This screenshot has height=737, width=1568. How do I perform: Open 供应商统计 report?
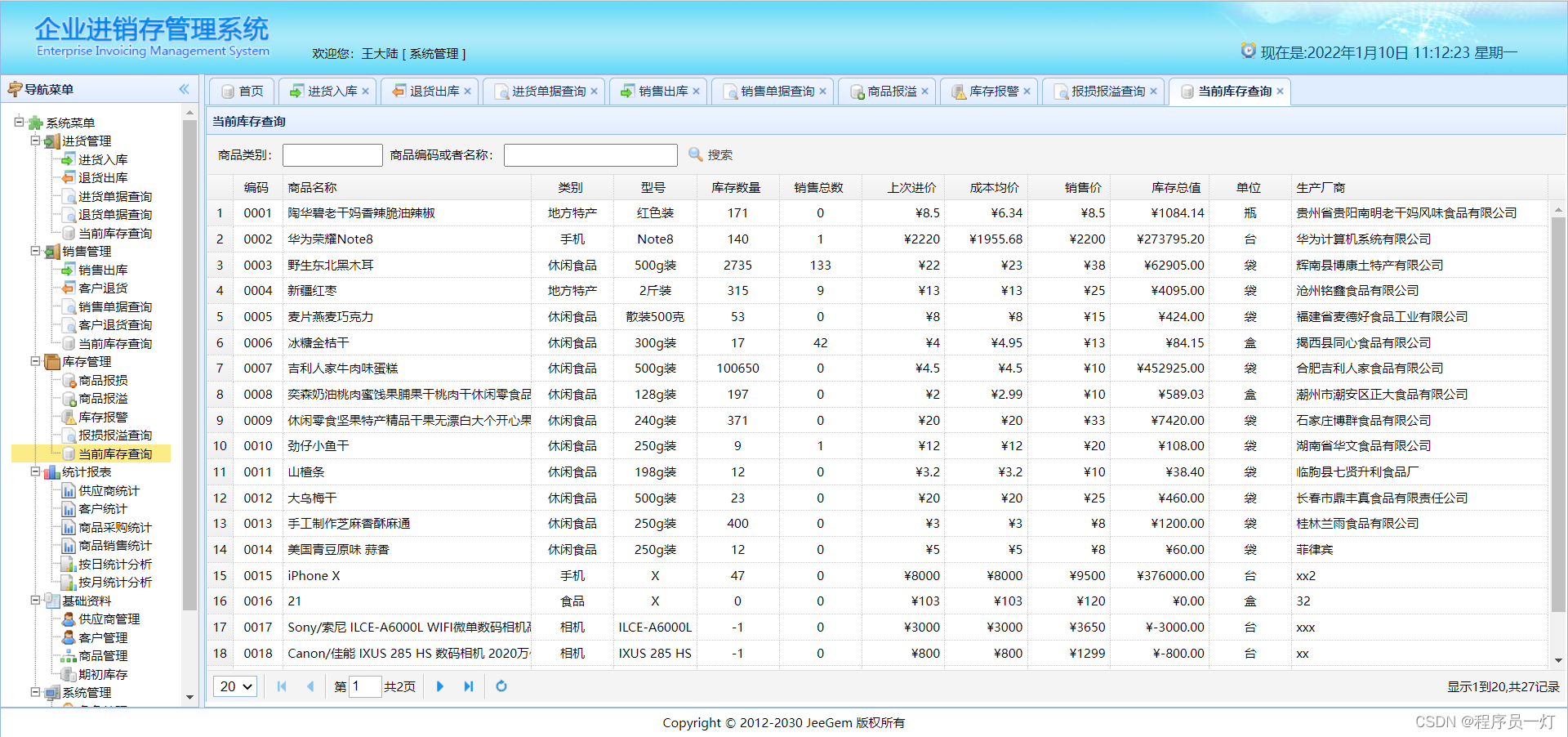pyautogui.click(x=109, y=490)
